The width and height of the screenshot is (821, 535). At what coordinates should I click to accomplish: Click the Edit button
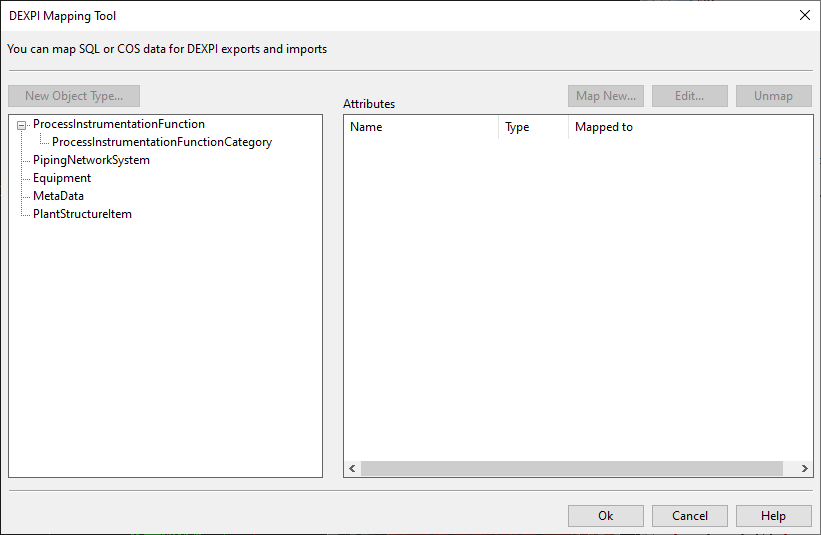(689, 96)
